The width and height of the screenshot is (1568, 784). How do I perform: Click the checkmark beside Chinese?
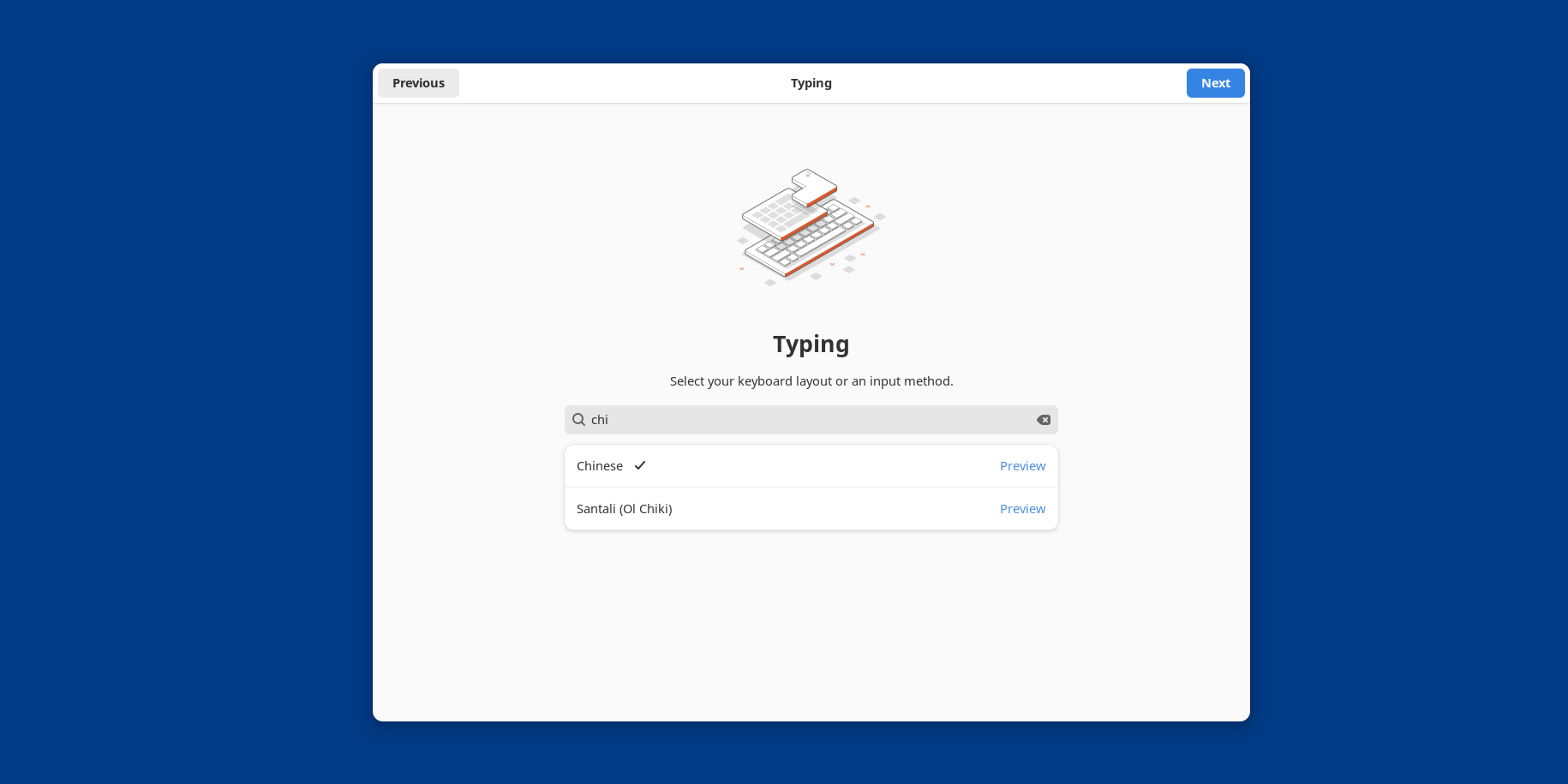(640, 465)
